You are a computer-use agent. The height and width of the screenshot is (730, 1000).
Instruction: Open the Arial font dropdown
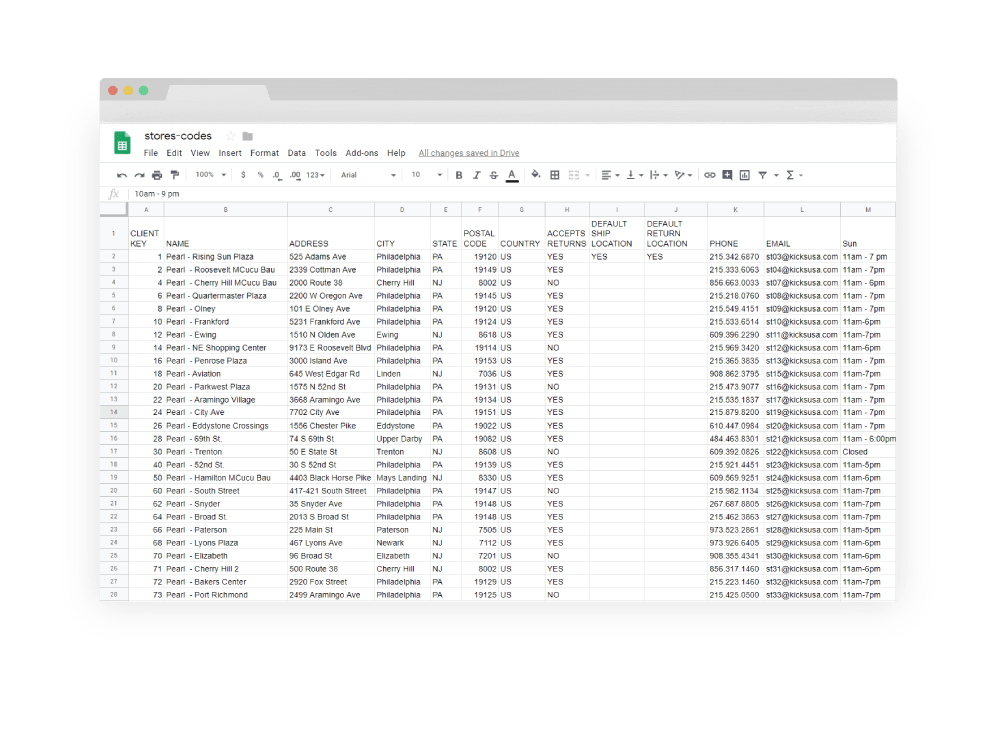pos(368,175)
